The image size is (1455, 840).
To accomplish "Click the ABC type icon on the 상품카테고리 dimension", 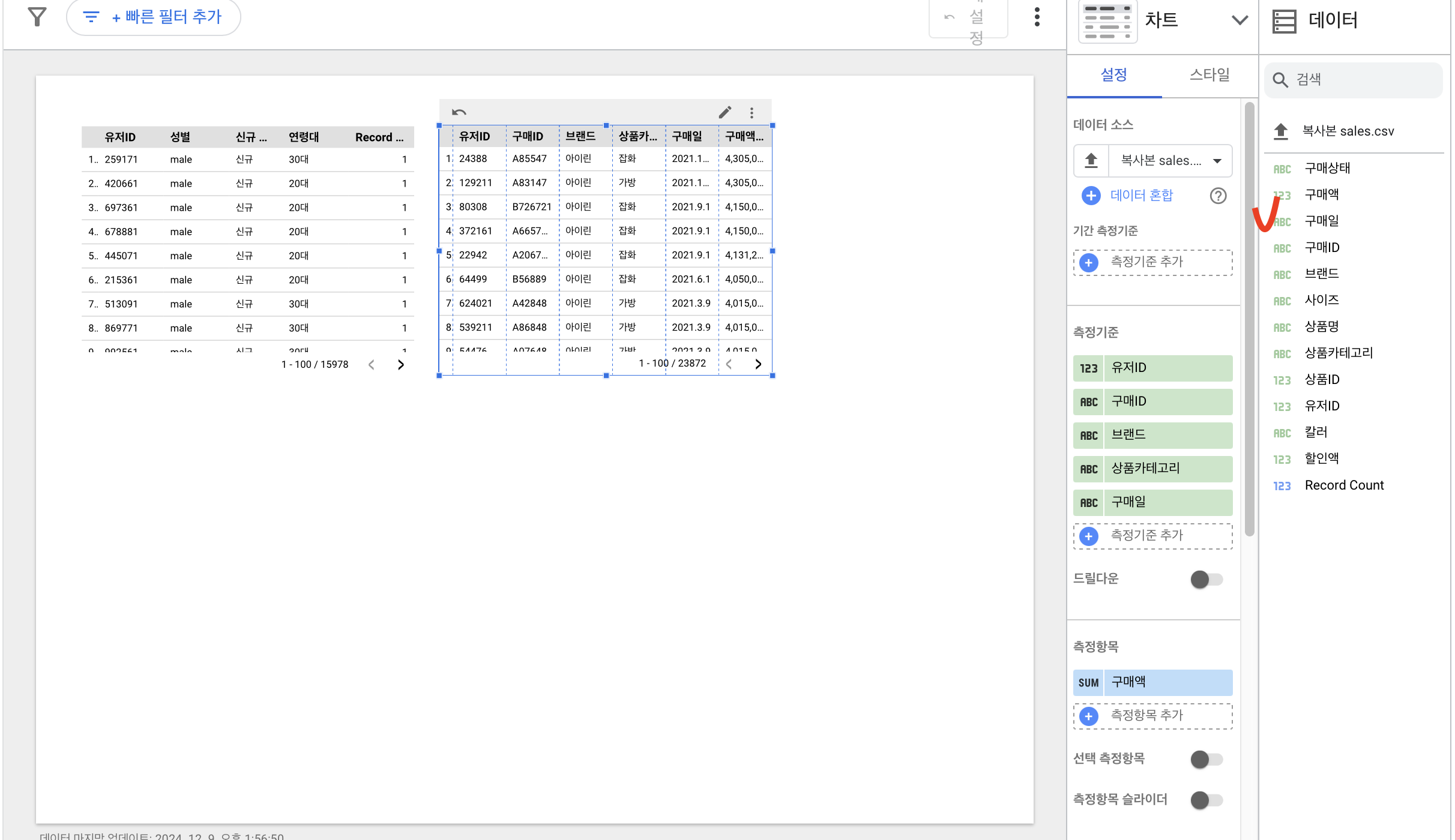I will pos(1088,469).
